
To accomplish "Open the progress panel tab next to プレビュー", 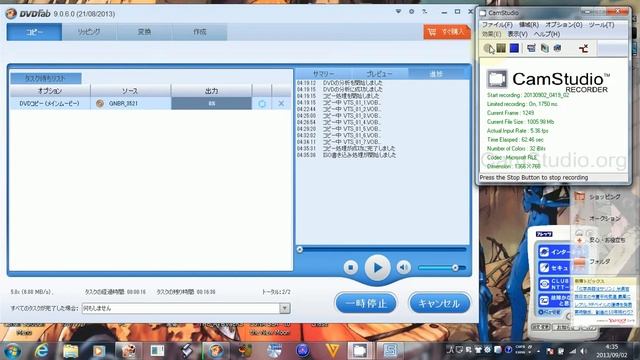I will [x=436, y=74].
